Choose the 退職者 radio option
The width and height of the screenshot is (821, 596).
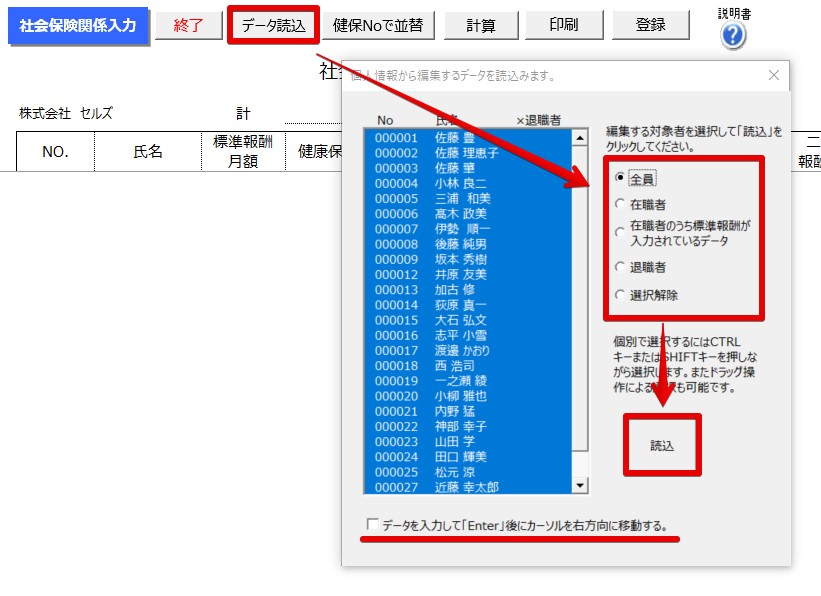click(621, 267)
